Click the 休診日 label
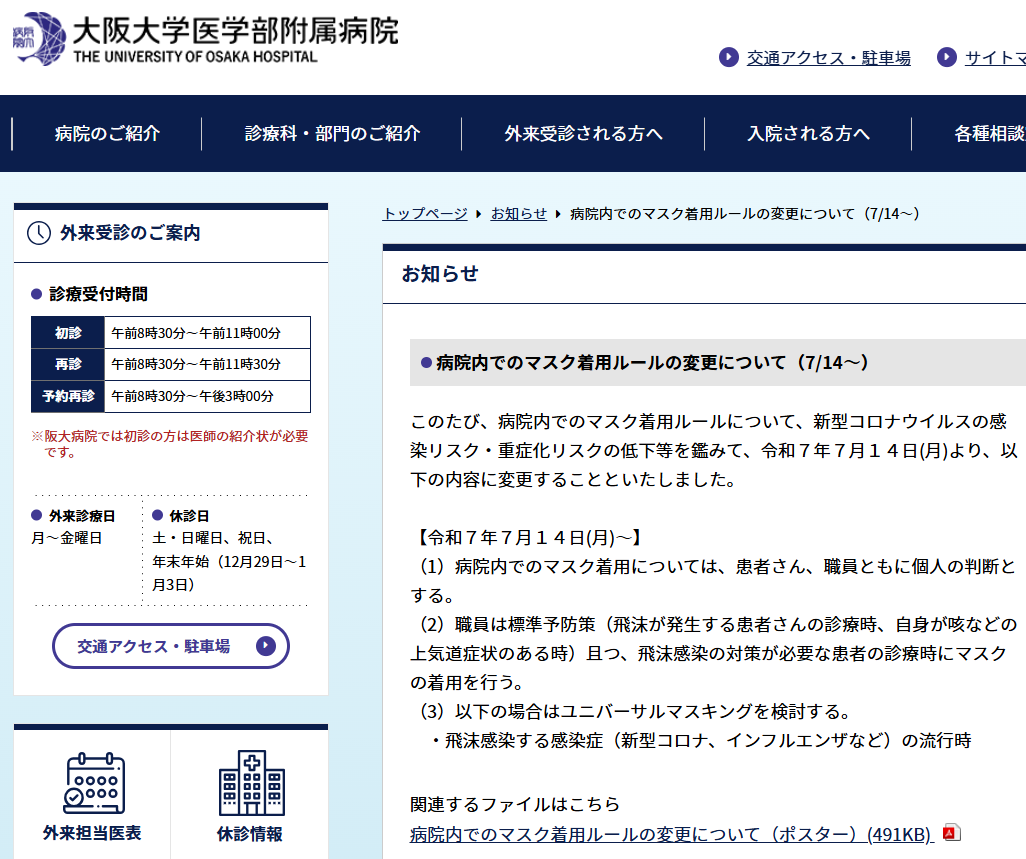1026x859 pixels. coord(189,516)
